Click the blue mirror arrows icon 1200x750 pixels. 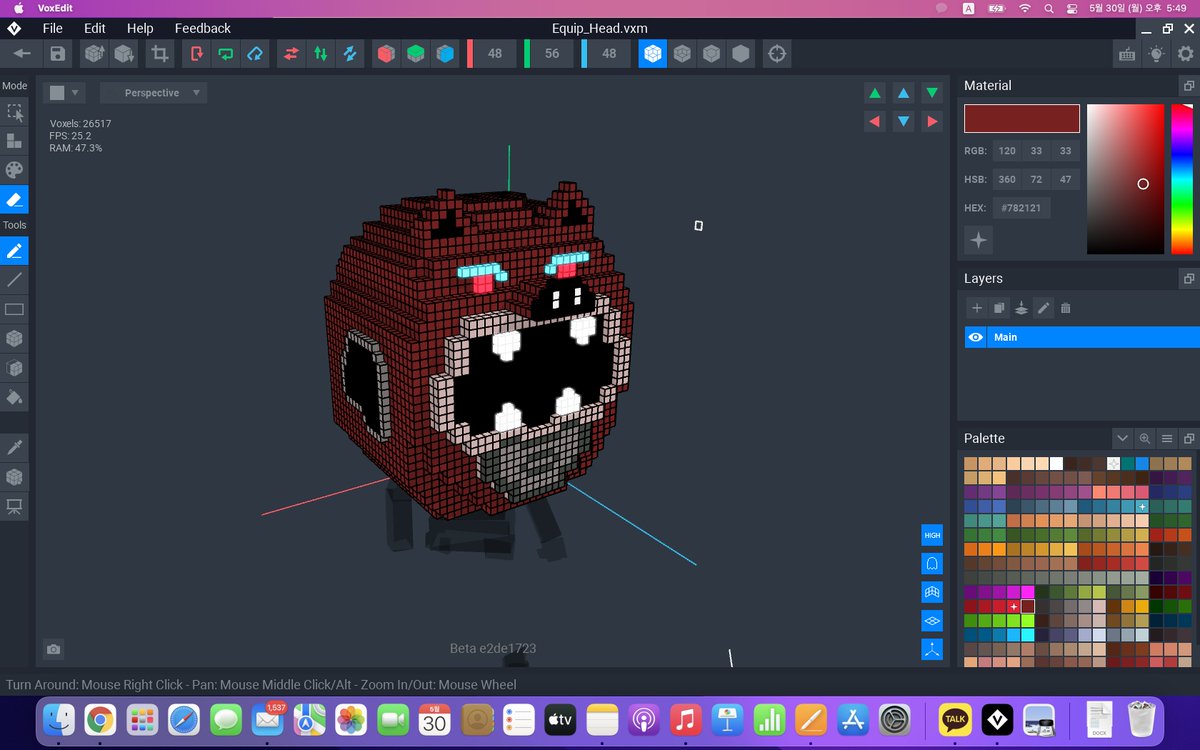(350, 53)
